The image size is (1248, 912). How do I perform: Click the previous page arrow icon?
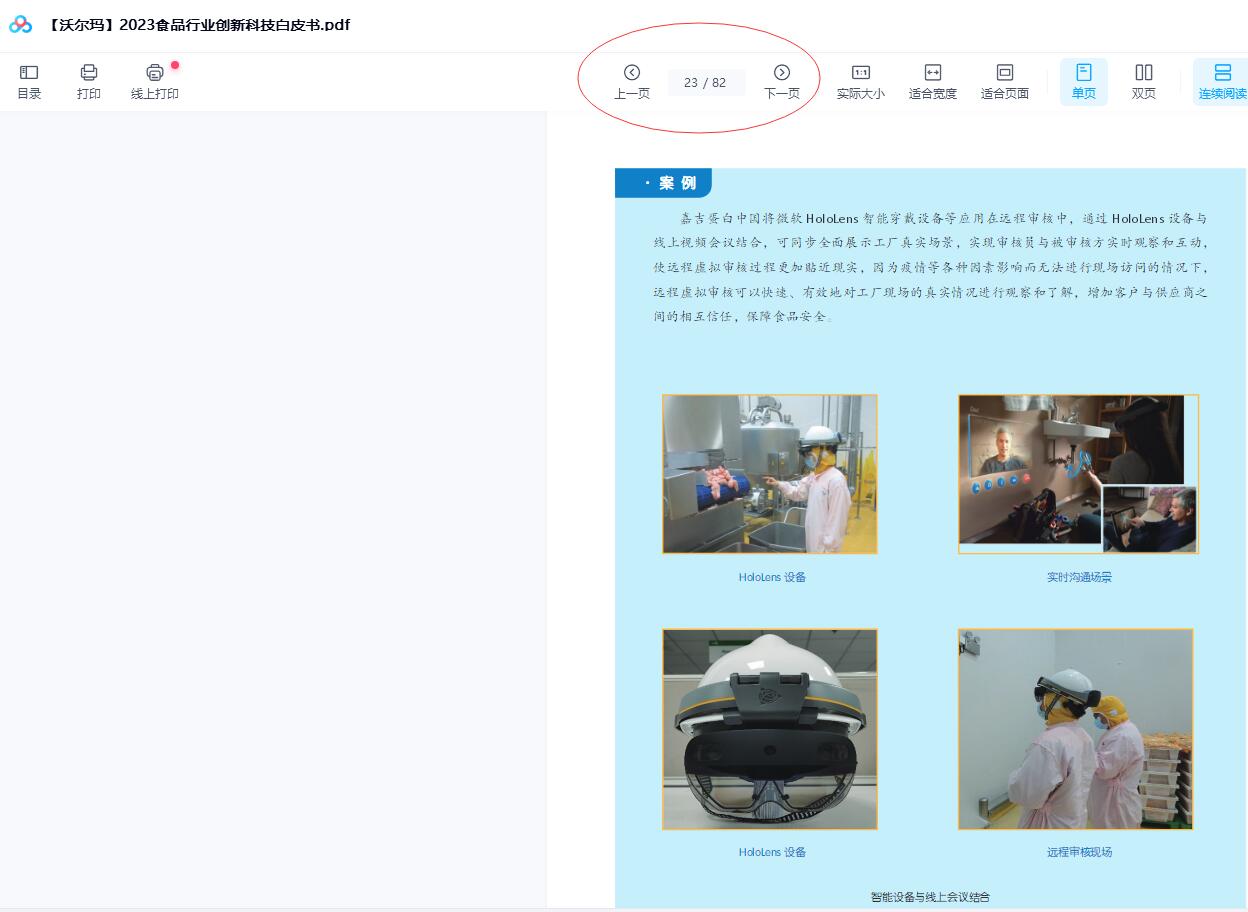tap(632, 72)
